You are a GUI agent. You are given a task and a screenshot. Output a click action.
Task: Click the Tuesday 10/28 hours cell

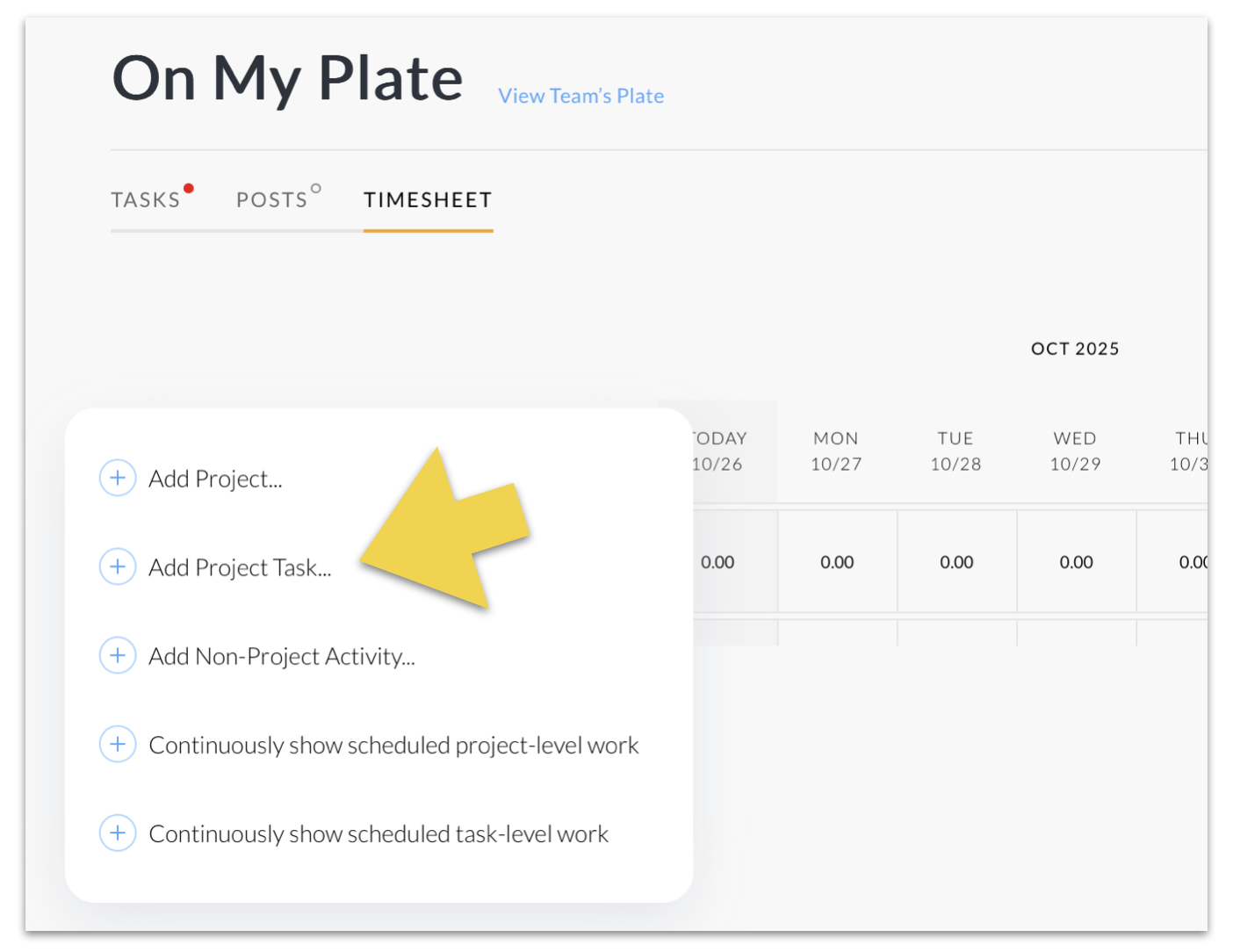coord(956,562)
